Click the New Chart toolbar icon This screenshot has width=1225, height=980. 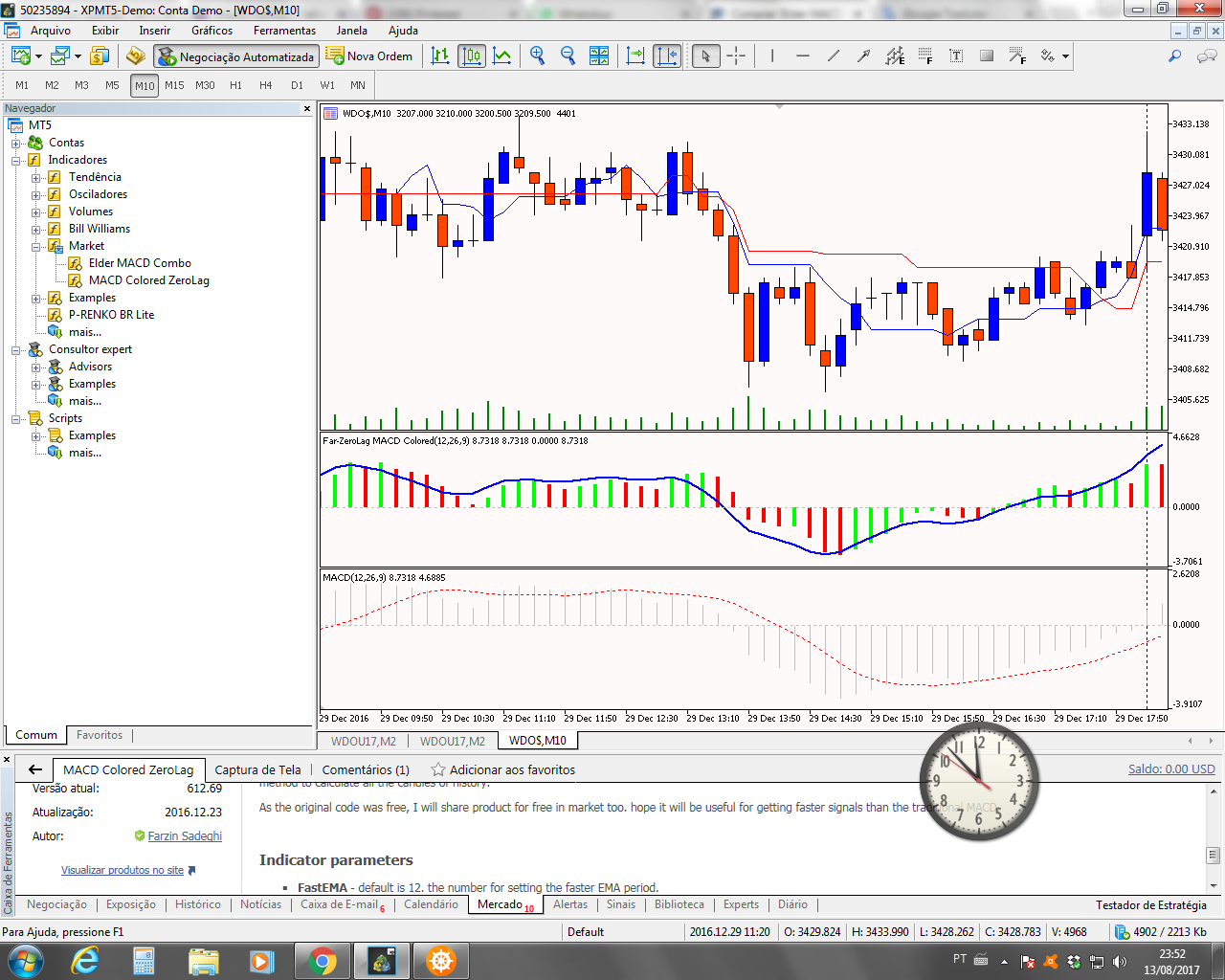(x=21, y=56)
